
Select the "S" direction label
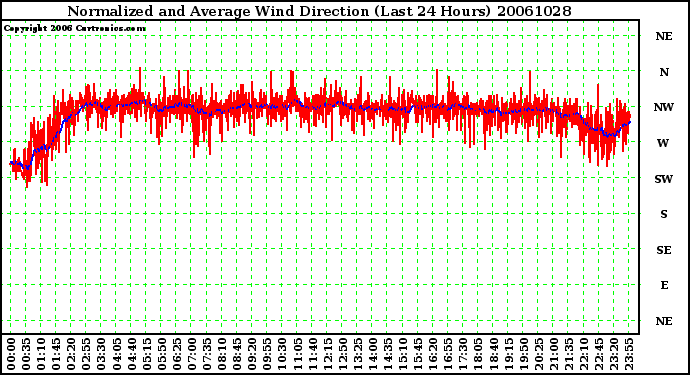664,214
